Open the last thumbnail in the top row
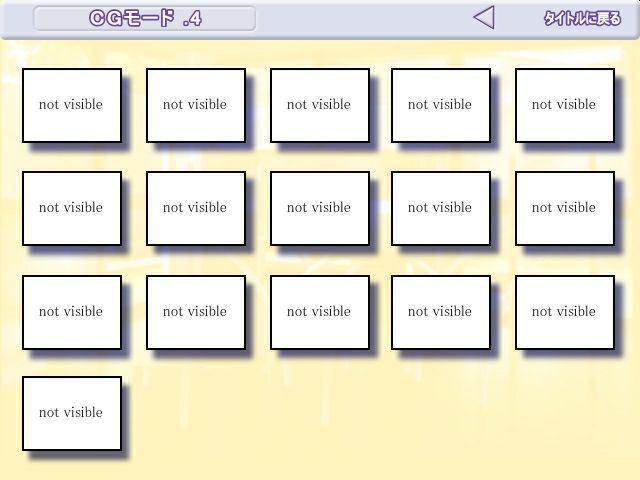640x480 pixels. (x=564, y=105)
